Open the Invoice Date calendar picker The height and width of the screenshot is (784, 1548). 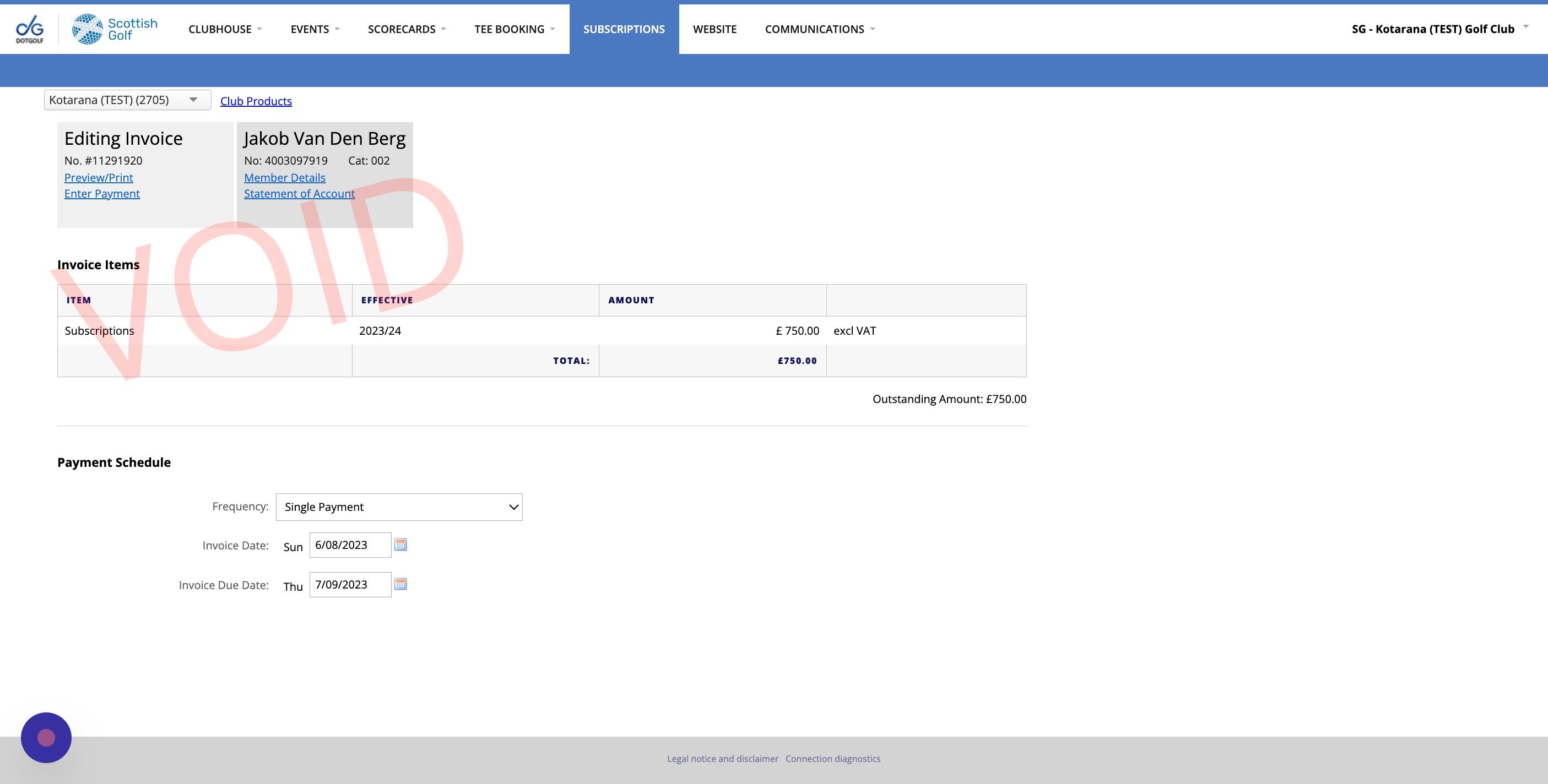400,545
